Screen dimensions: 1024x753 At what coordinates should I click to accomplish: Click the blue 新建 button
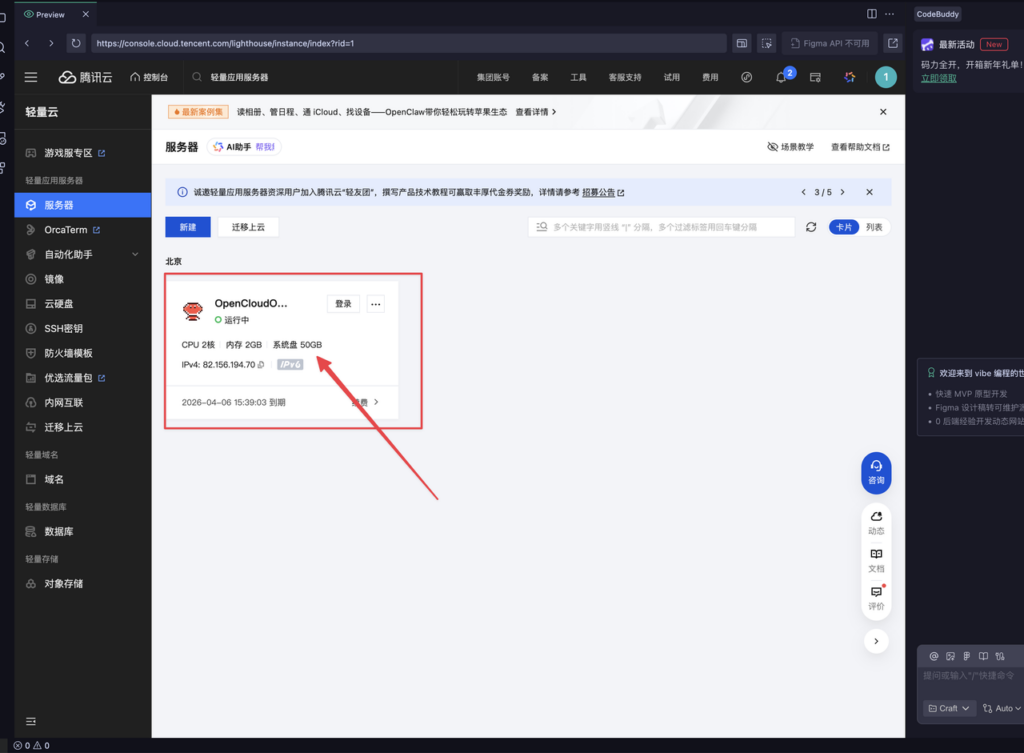(x=188, y=227)
